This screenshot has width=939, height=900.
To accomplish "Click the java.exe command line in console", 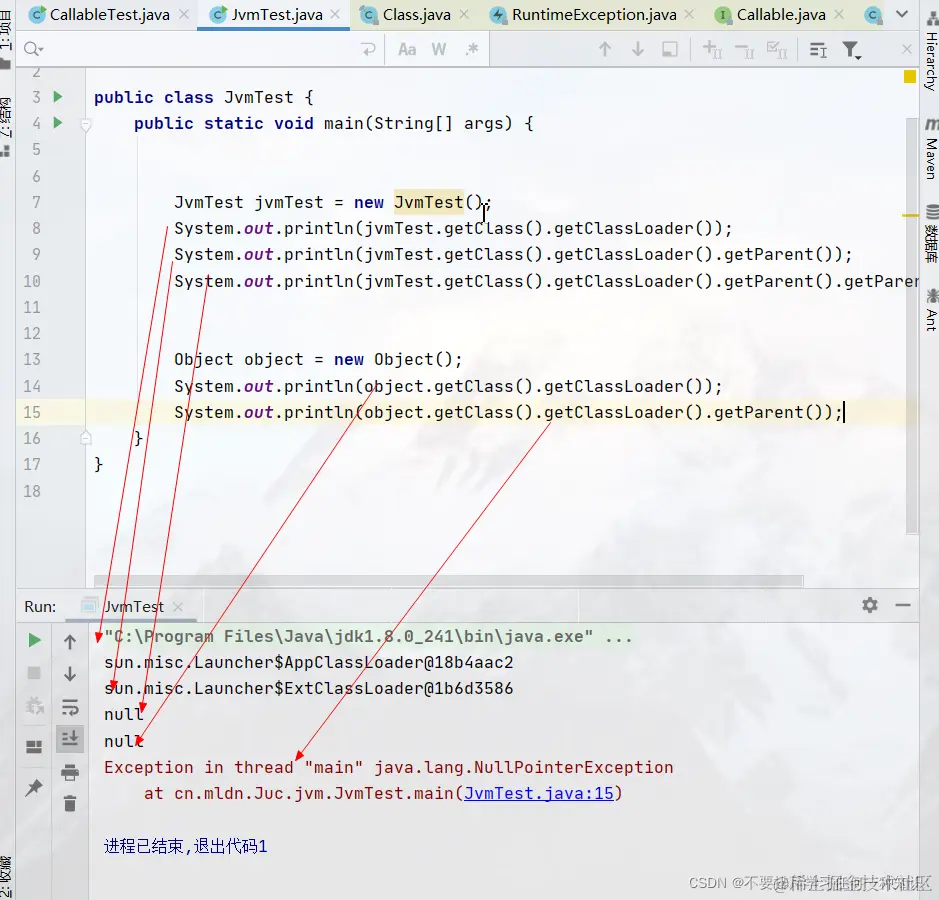I will (x=368, y=636).
